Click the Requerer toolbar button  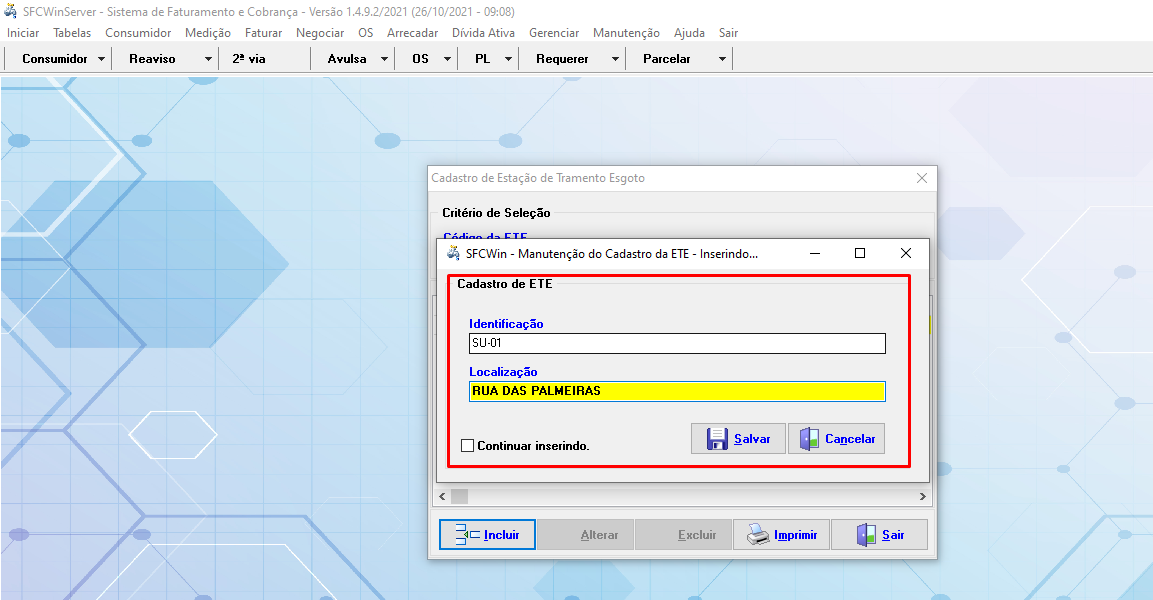(562, 59)
